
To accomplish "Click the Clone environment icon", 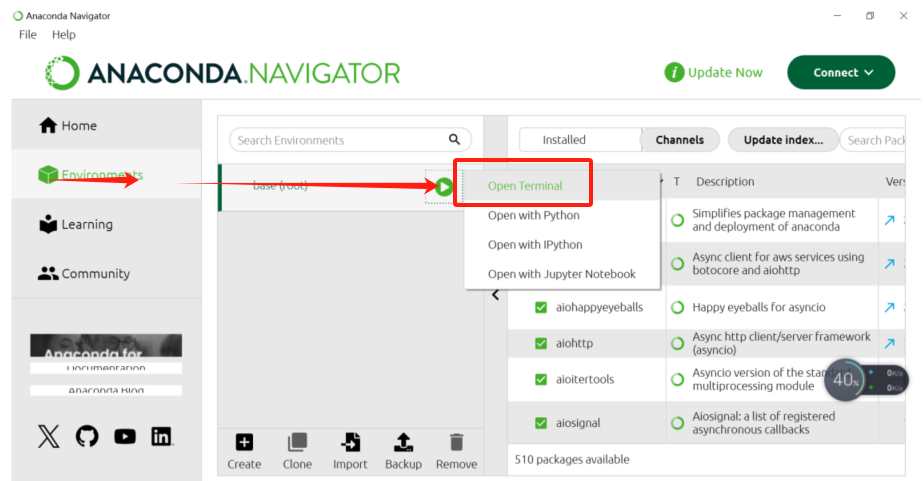I will coord(297,442).
